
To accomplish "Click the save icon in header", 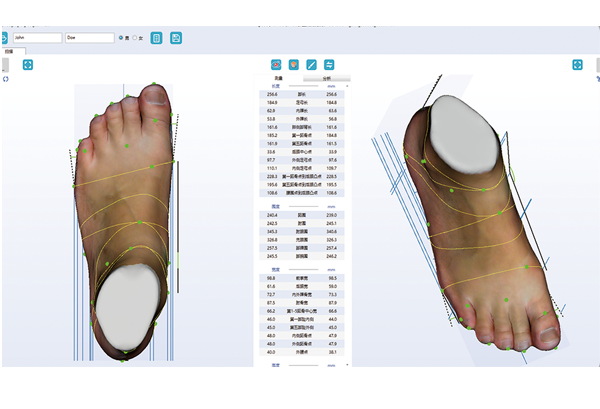I will 176,38.
